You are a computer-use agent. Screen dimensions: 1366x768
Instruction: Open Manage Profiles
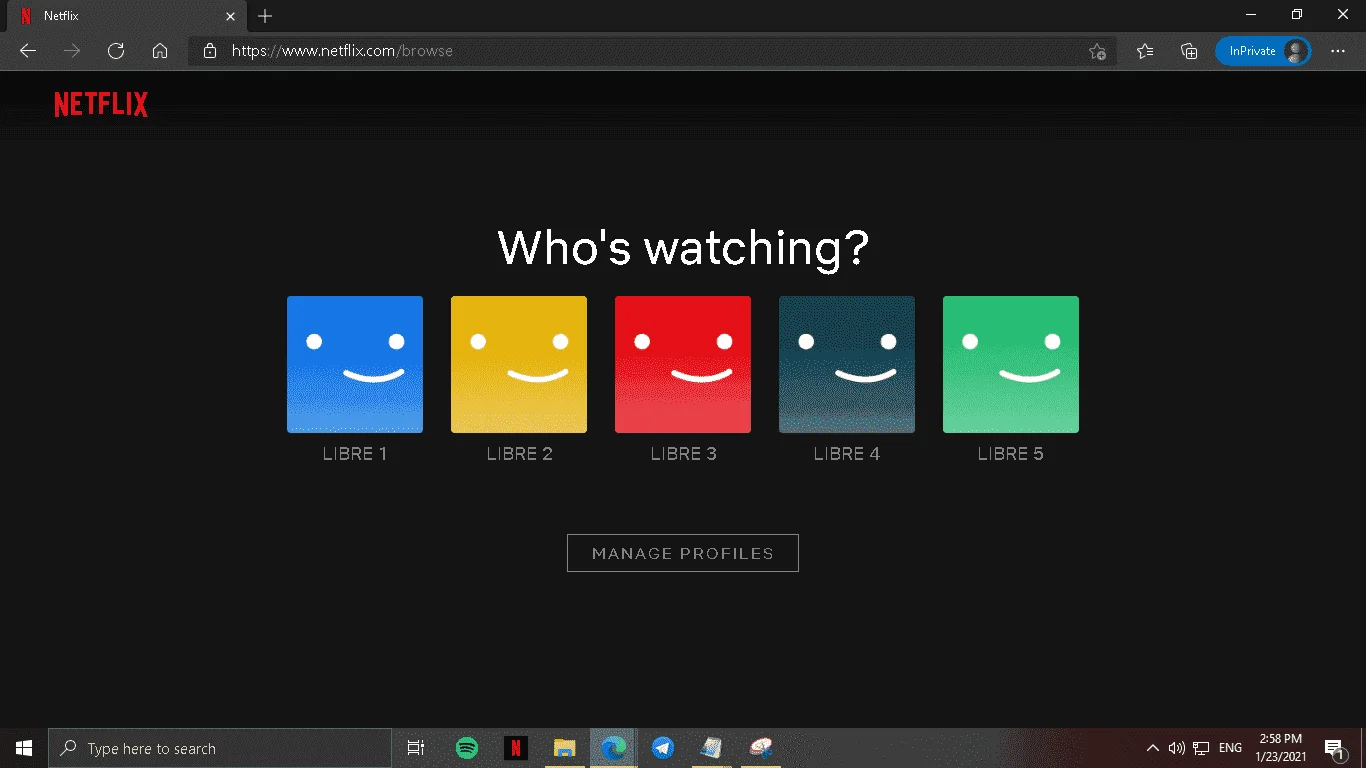pyautogui.click(x=683, y=553)
